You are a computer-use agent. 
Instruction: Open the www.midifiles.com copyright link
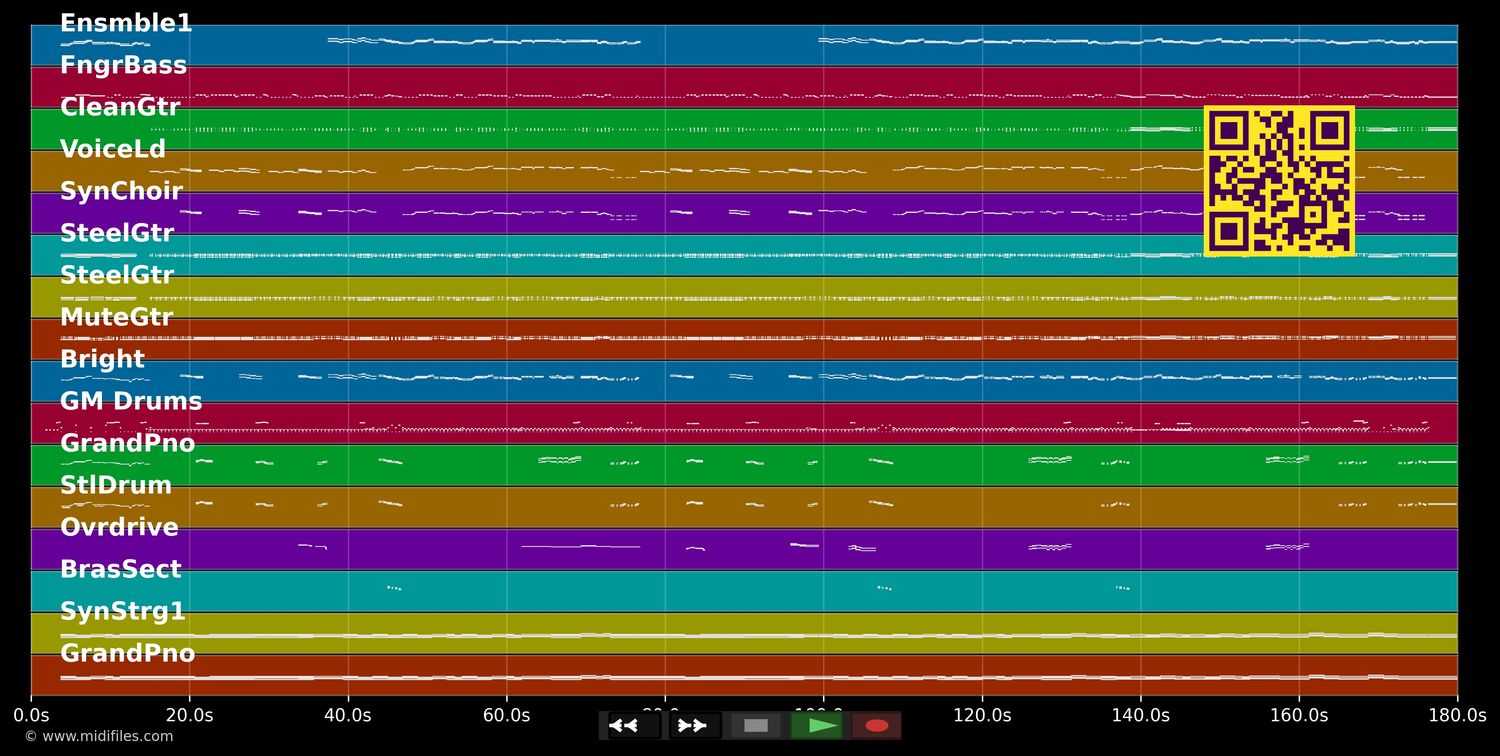click(98, 736)
